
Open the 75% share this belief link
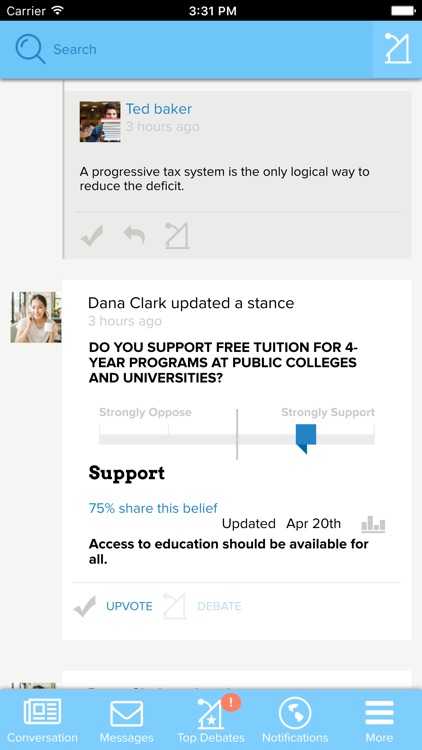pyautogui.click(x=153, y=508)
